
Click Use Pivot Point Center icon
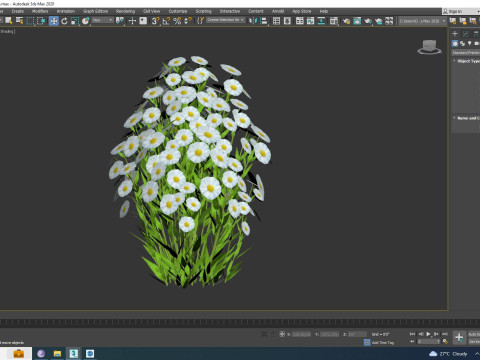pyautogui.click(x=120, y=21)
